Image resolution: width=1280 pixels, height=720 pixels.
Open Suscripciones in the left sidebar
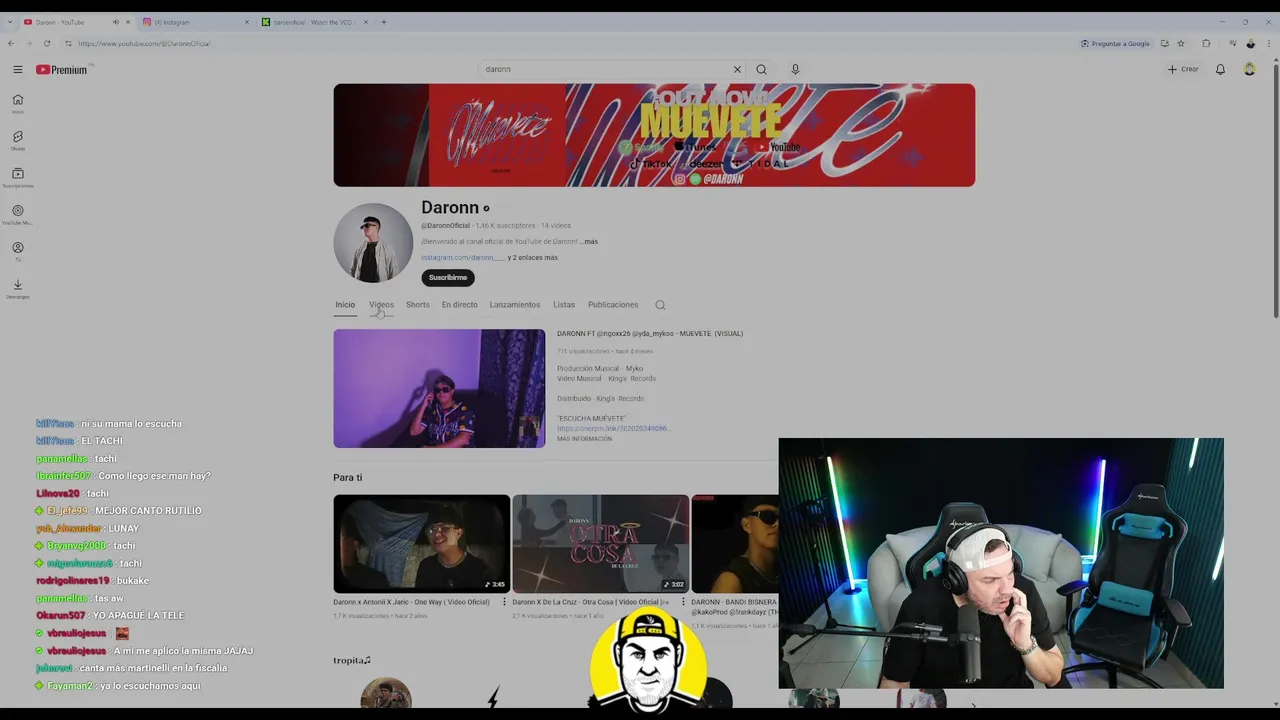coord(17,177)
